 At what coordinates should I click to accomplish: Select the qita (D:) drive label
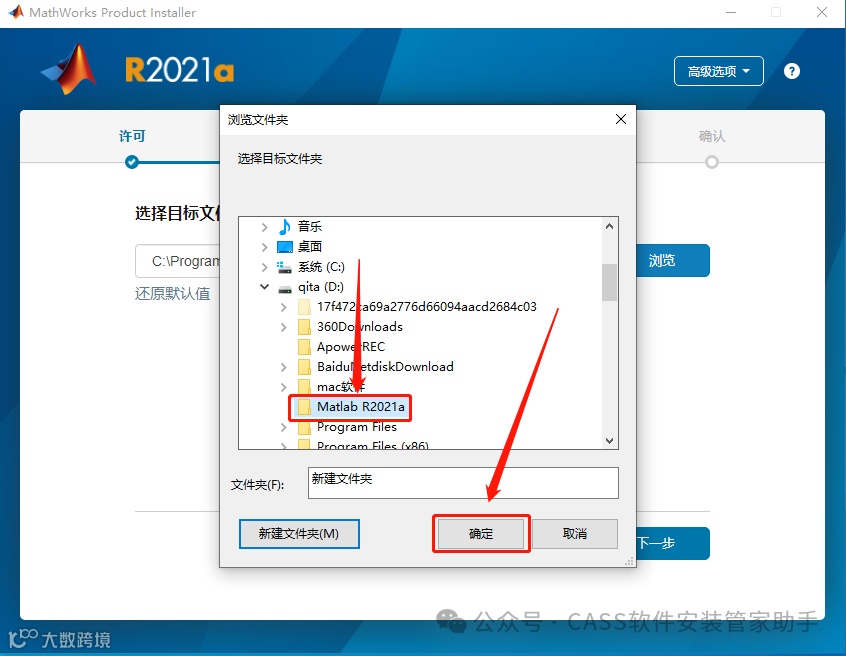[320, 287]
